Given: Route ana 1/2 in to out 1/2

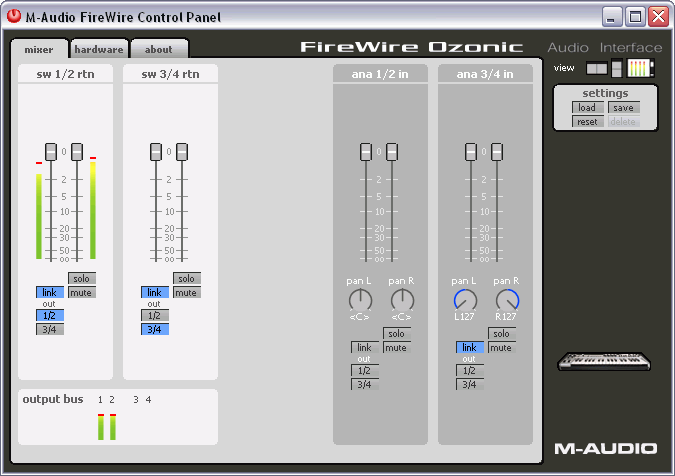Looking at the screenshot, I should [x=365, y=371].
